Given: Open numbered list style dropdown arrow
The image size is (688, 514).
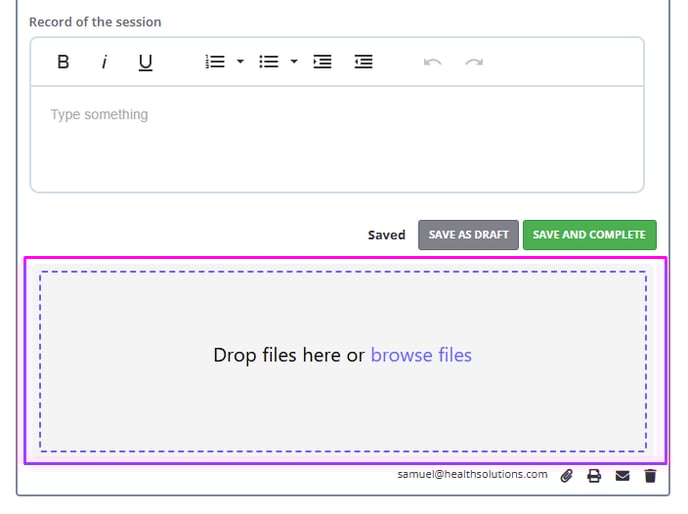Looking at the screenshot, I should tap(240, 61).
